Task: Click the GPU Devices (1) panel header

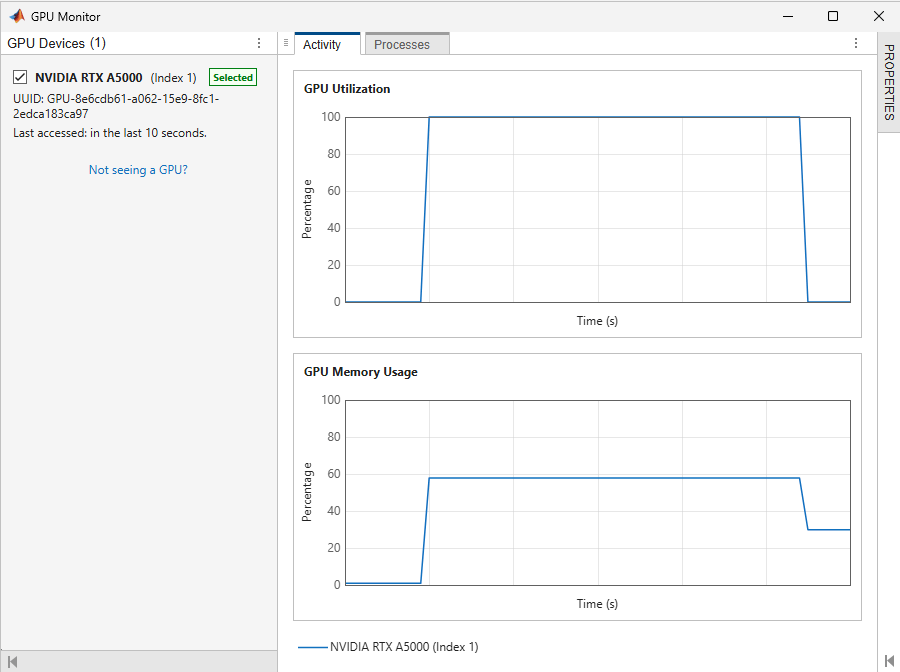Action: [x=56, y=43]
